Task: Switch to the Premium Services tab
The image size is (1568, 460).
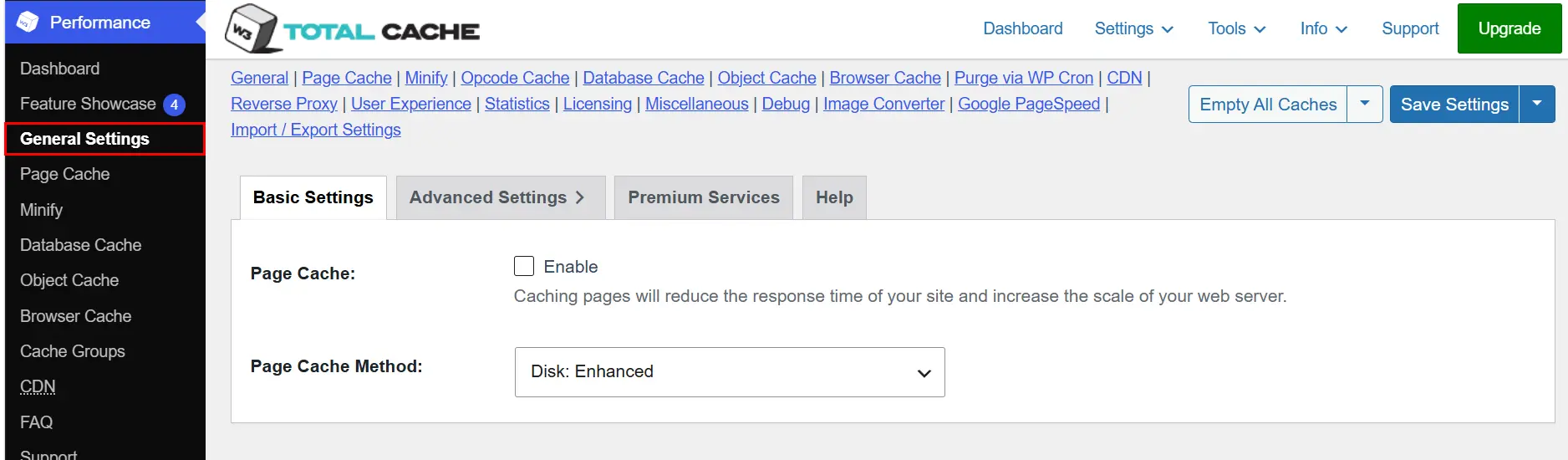Action: tap(704, 197)
